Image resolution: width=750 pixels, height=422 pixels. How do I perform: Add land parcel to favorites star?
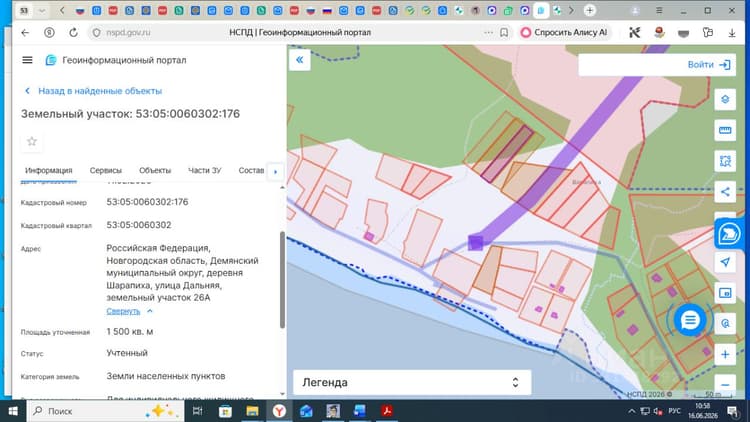pyautogui.click(x=32, y=142)
